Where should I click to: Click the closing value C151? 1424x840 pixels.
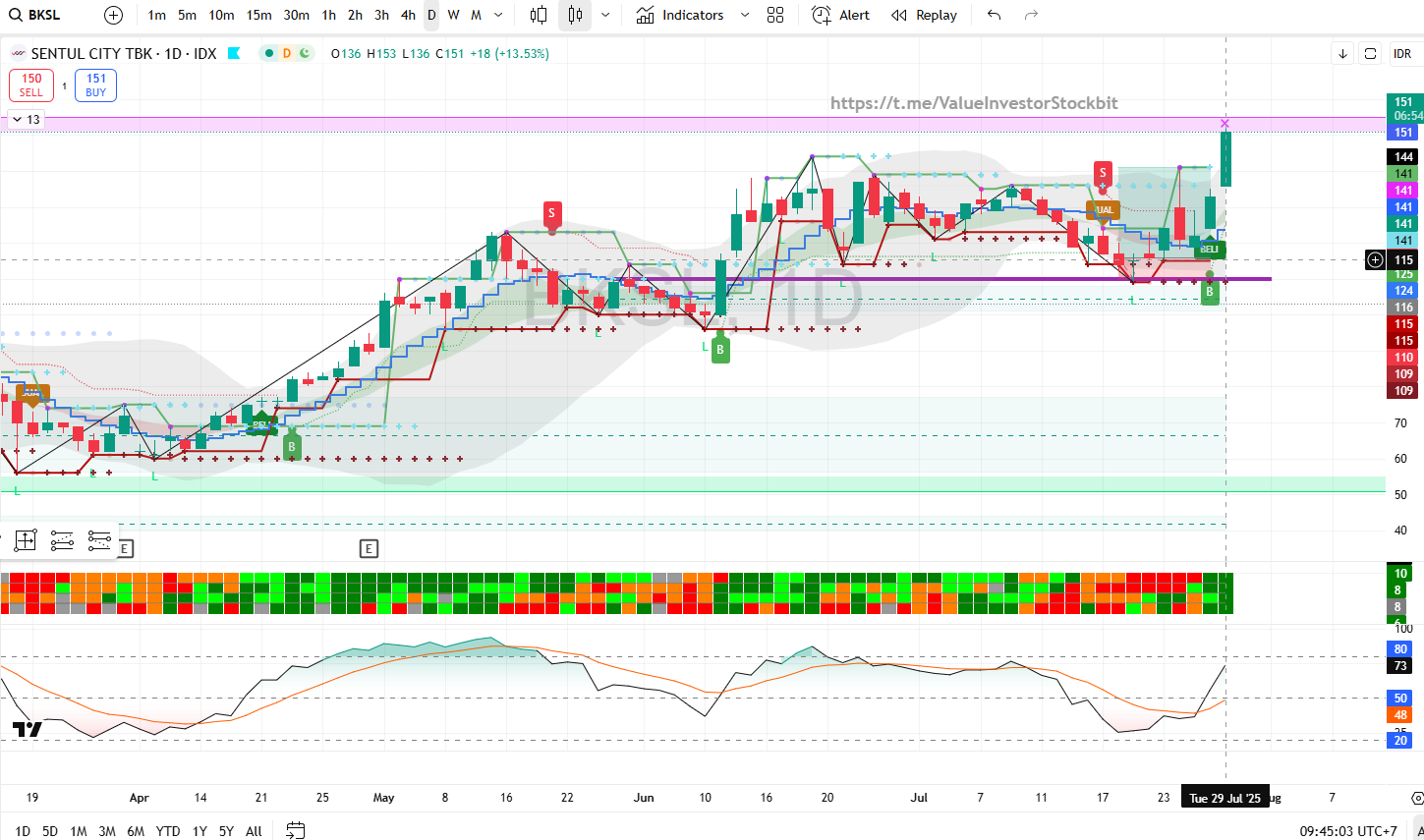[x=449, y=54]
